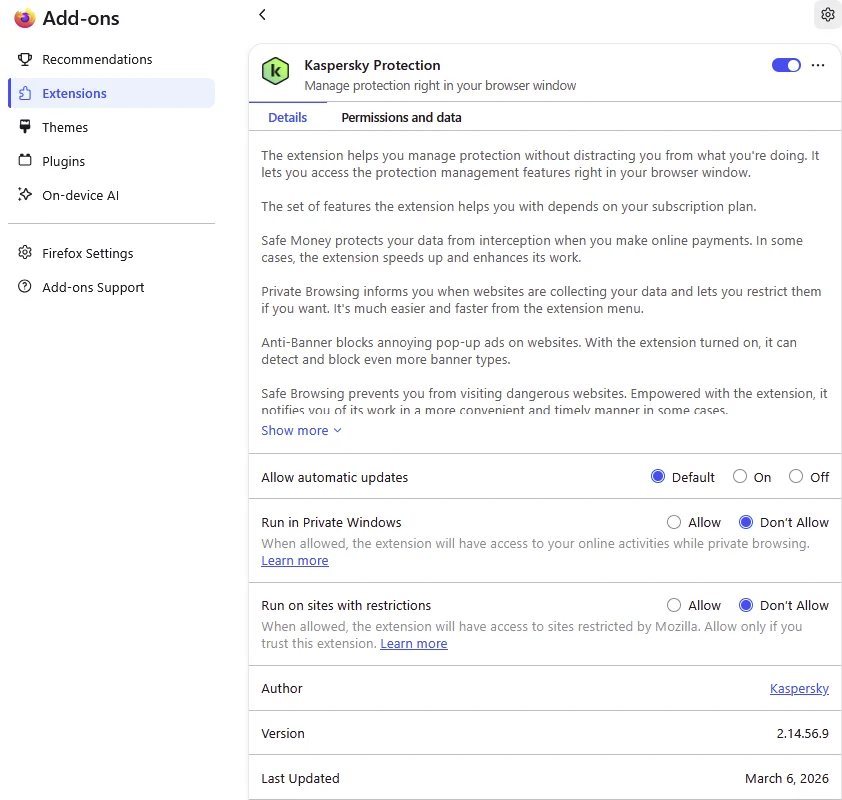Click the Kaspersky Protection title
The width and height of the screenshot is (842, 800).
[372, 65]
